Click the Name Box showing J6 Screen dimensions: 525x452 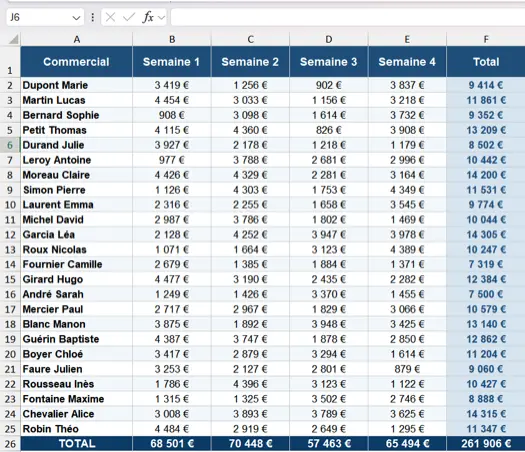pyautogui.click(x=45, y=17)
